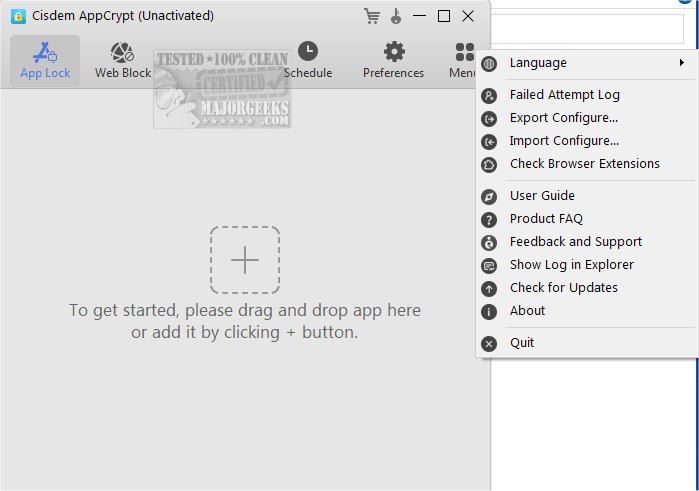Screen dimensions: 699x491
Task: Click the Show Log in Explorer icon
Action: coord(489,266)
